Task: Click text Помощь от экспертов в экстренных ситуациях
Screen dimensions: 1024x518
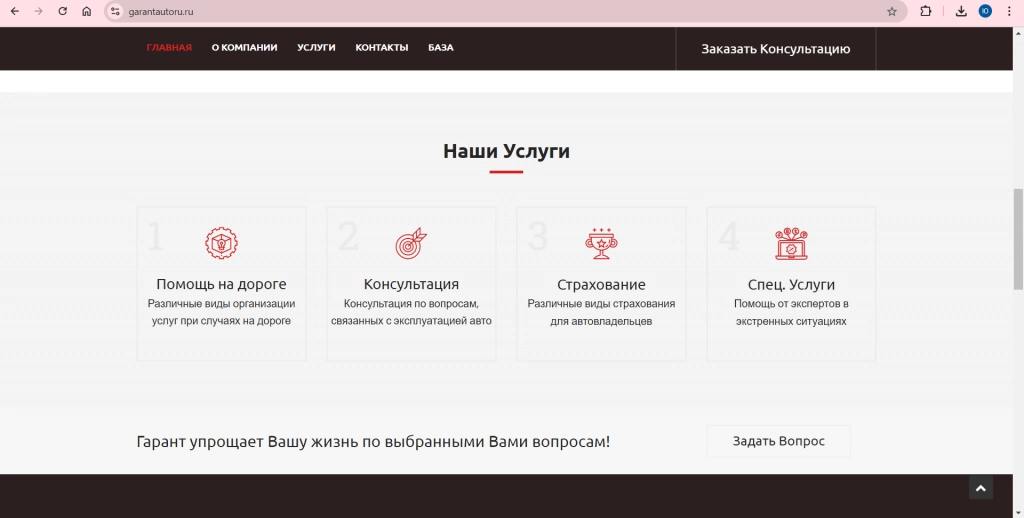Action: pyautogui.click(x=791, y=312)
